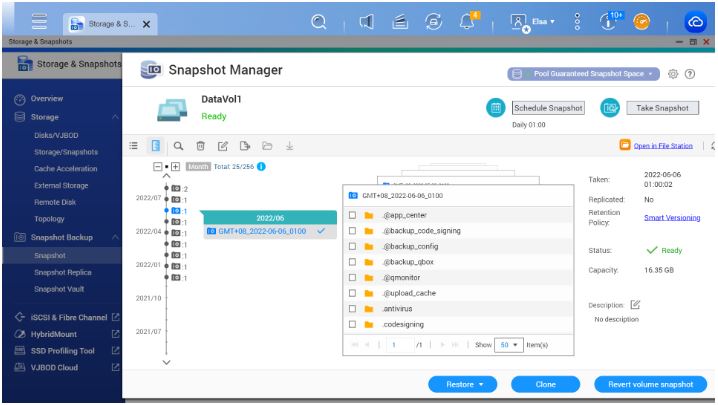Tick the .@backup_config folder checkbox
This screenshot has height=405, width=718.
353,246
